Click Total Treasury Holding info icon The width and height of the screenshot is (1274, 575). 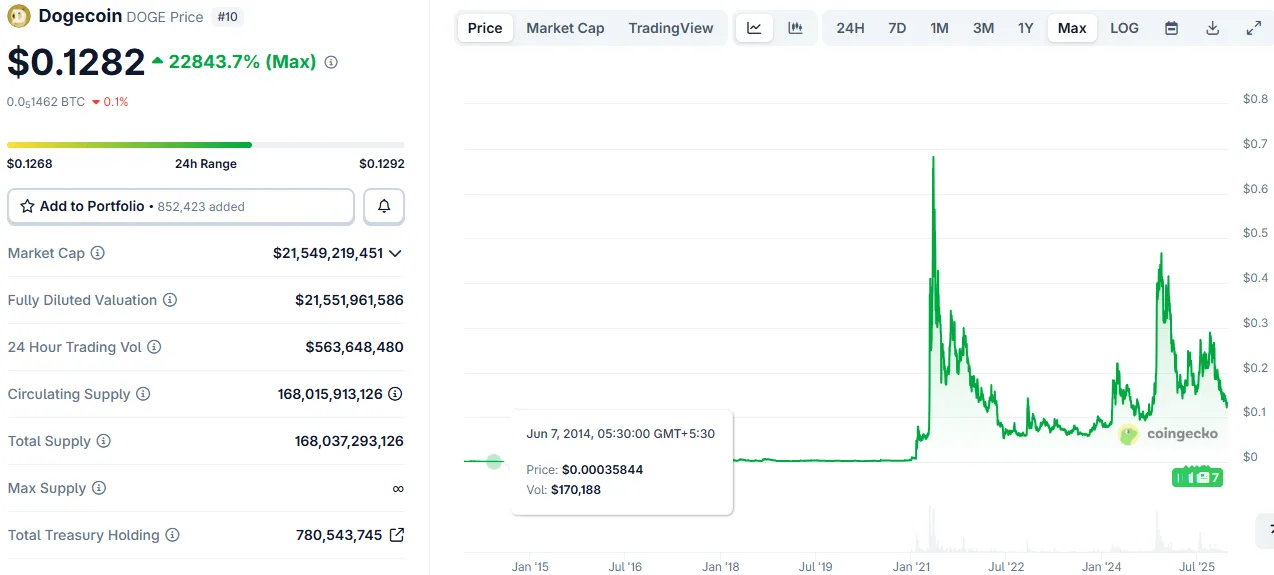[172, 535]
